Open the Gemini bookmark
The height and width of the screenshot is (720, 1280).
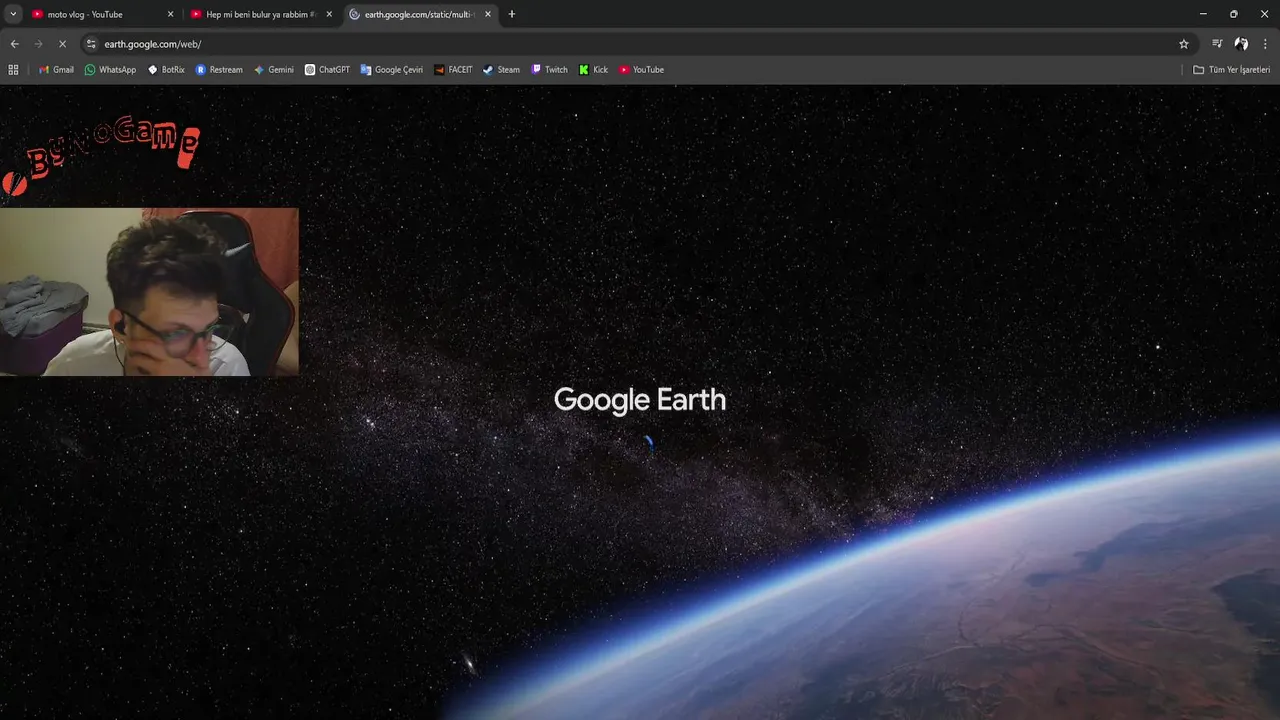pyautogui.click(x=274, y=70)
